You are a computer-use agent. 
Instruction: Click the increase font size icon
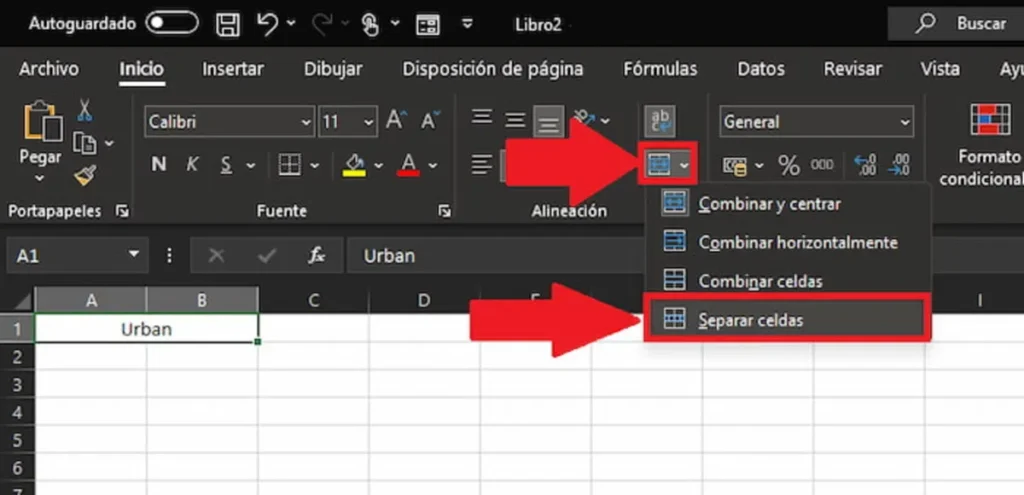pos(396,120)
